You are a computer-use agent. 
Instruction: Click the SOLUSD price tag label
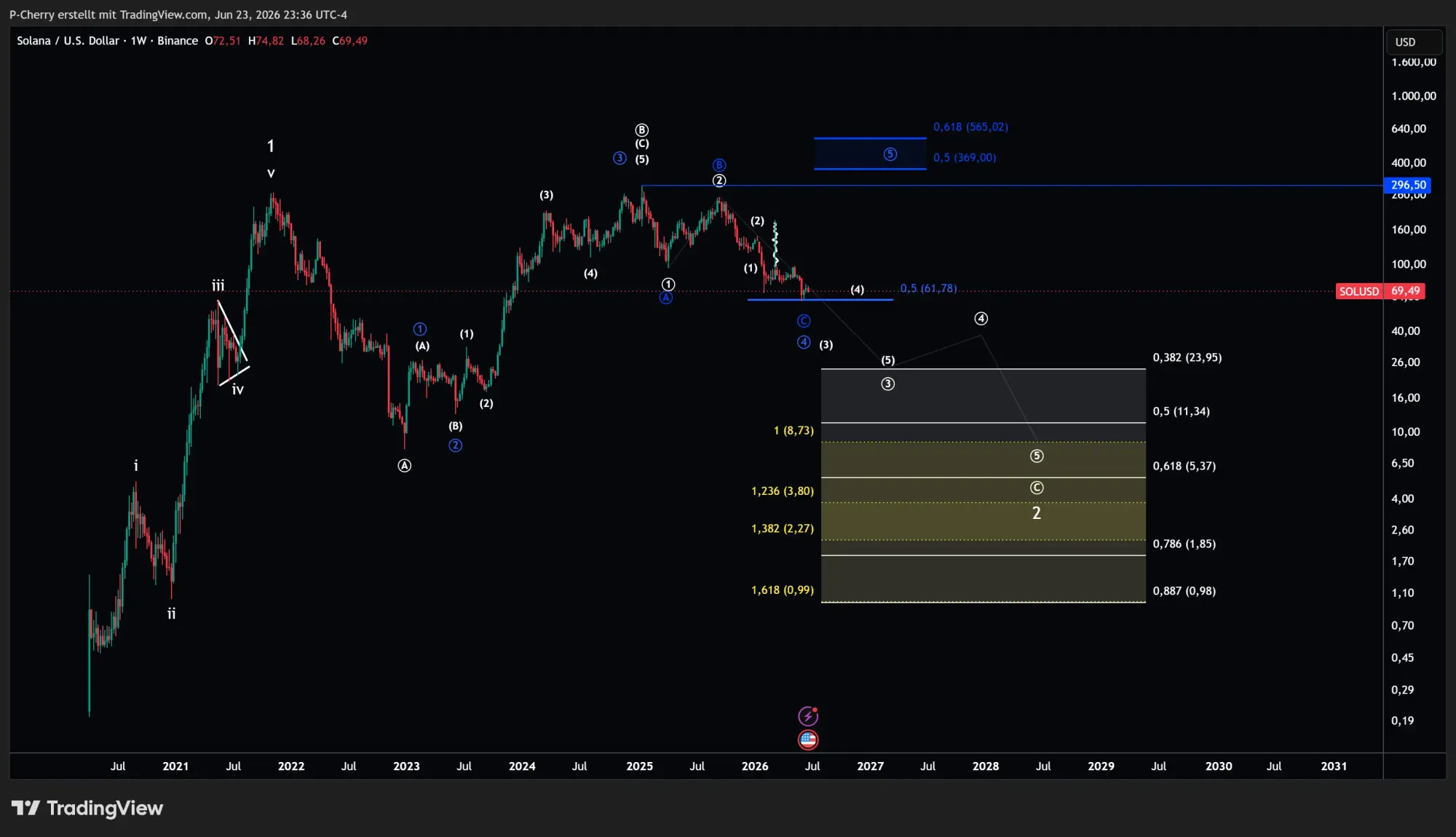click(x=1358, y=291)
